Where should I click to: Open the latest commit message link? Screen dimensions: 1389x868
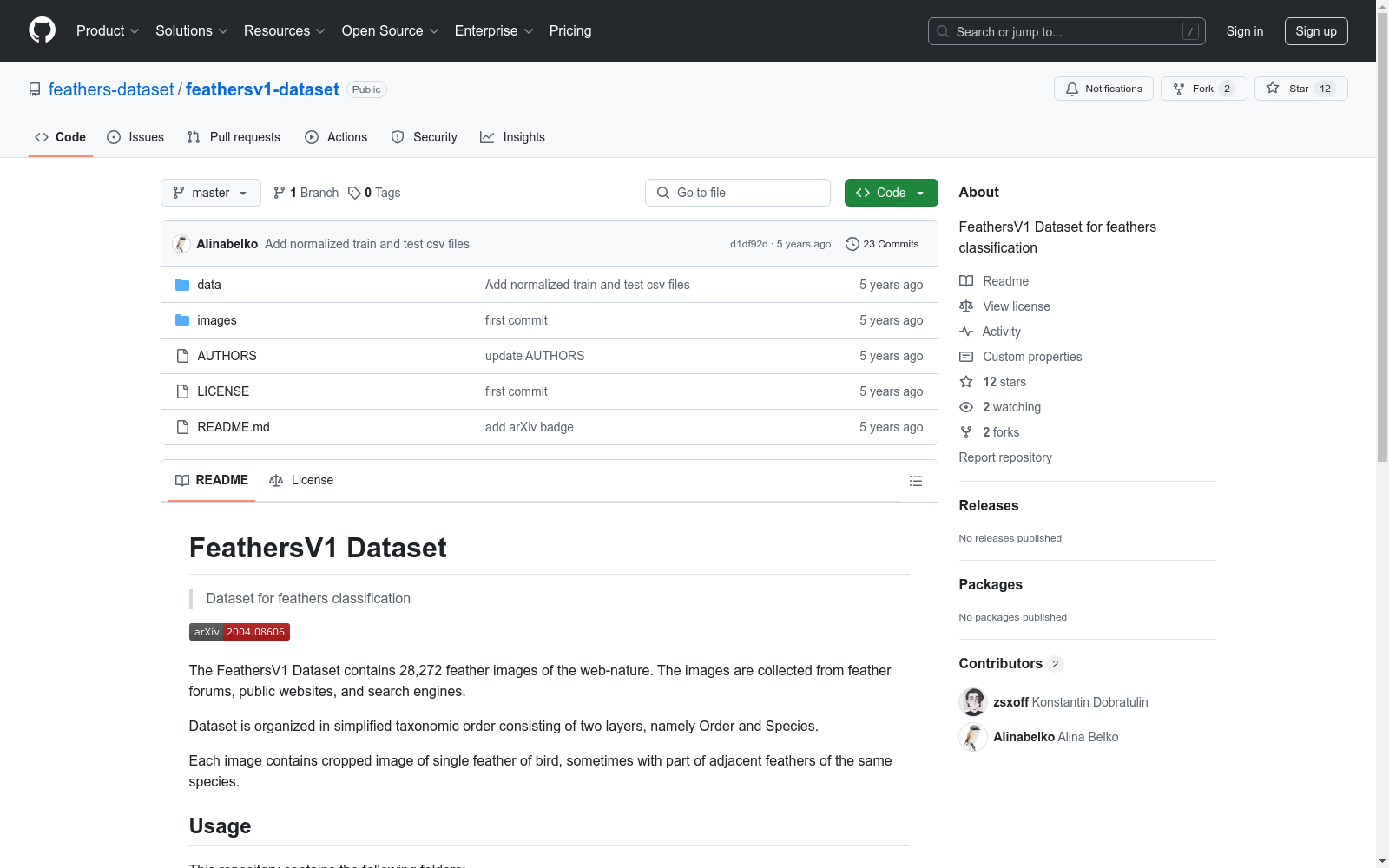[367, 244]
